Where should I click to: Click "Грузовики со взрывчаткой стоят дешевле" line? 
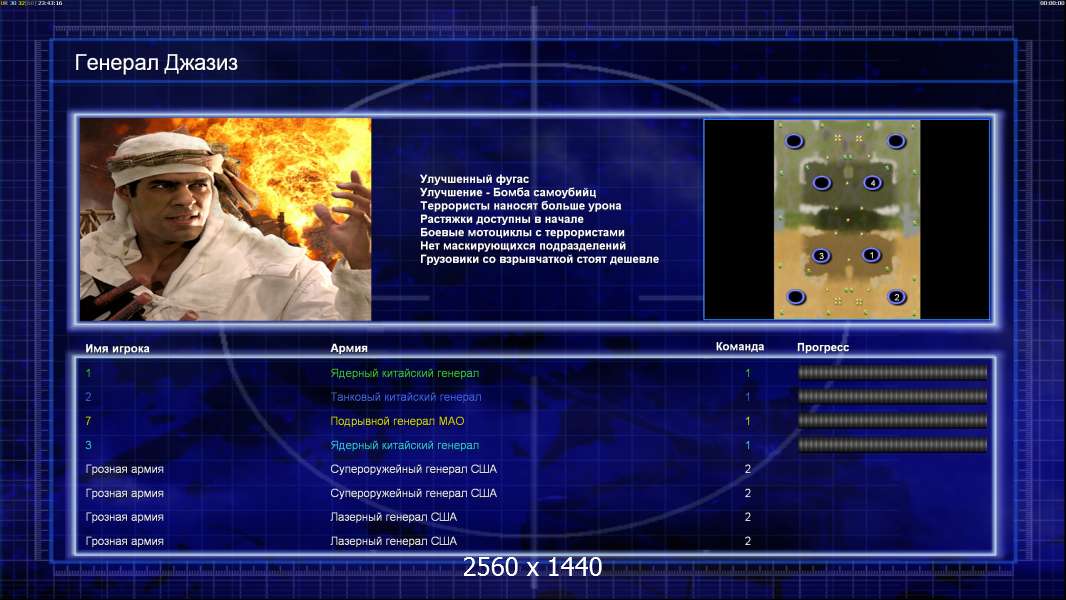(539, 259)
